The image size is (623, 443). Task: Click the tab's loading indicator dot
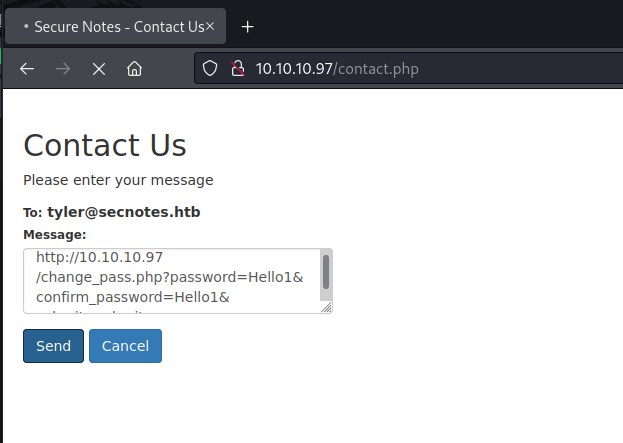(26, 27)
